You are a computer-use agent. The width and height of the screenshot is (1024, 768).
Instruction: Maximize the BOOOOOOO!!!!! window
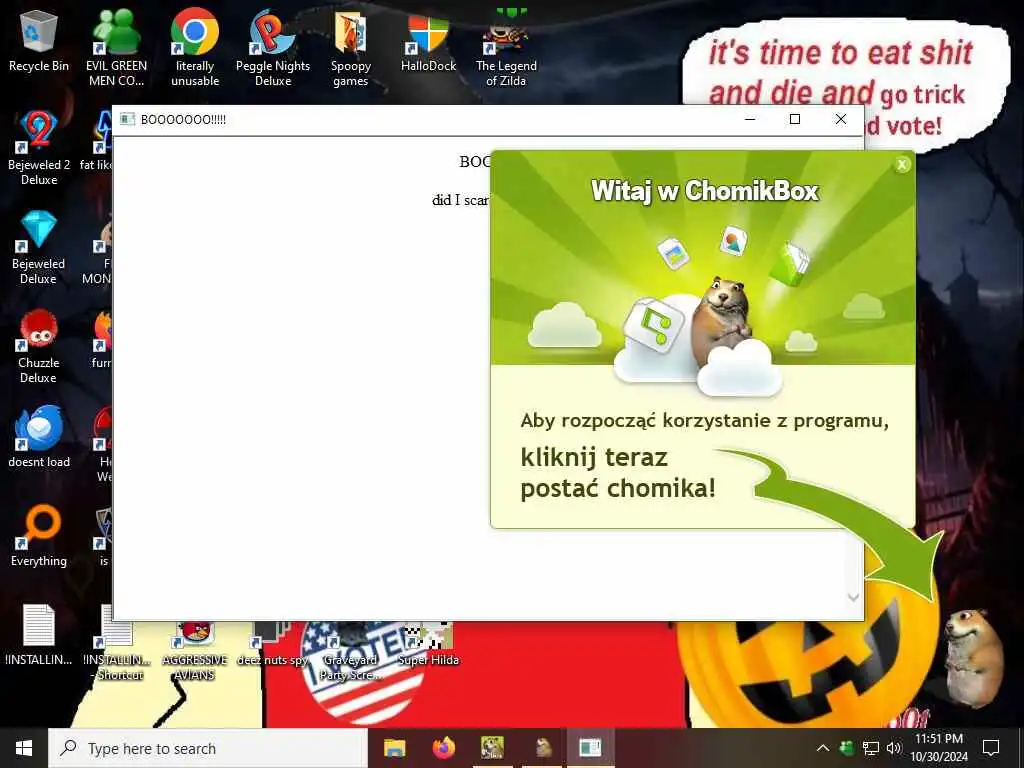point(795,119)
